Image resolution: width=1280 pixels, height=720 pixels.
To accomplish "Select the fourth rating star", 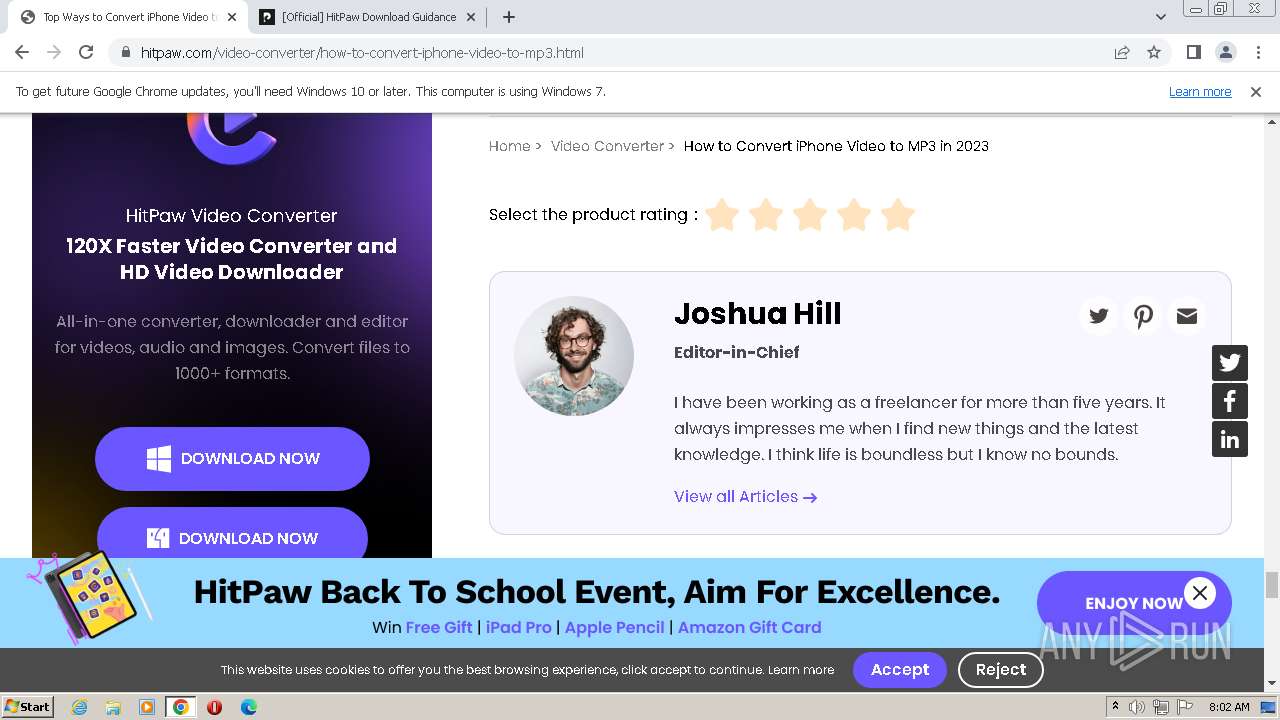I will pyautogui.click(x=854, y=214).
